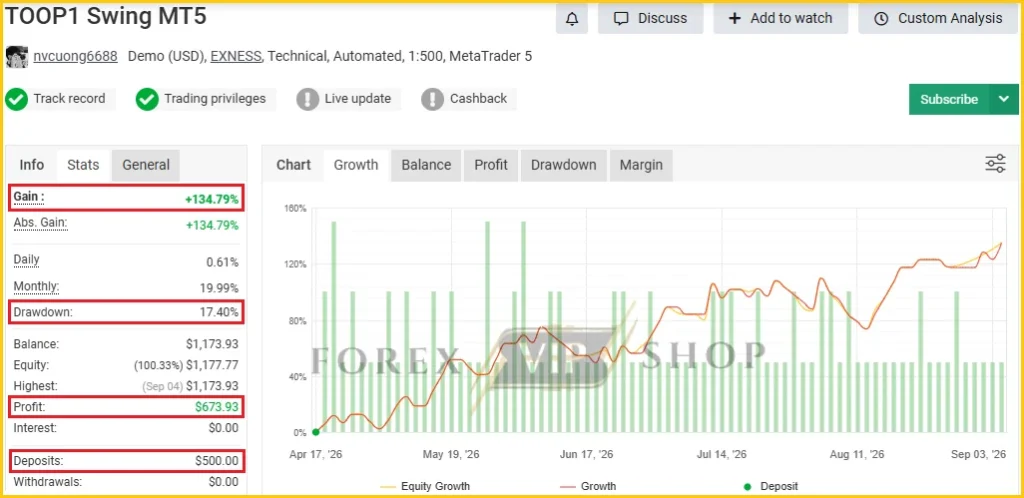The image size is (1024, 498).
Task: Open the EXNESS broker link
Action: point(236,57)
